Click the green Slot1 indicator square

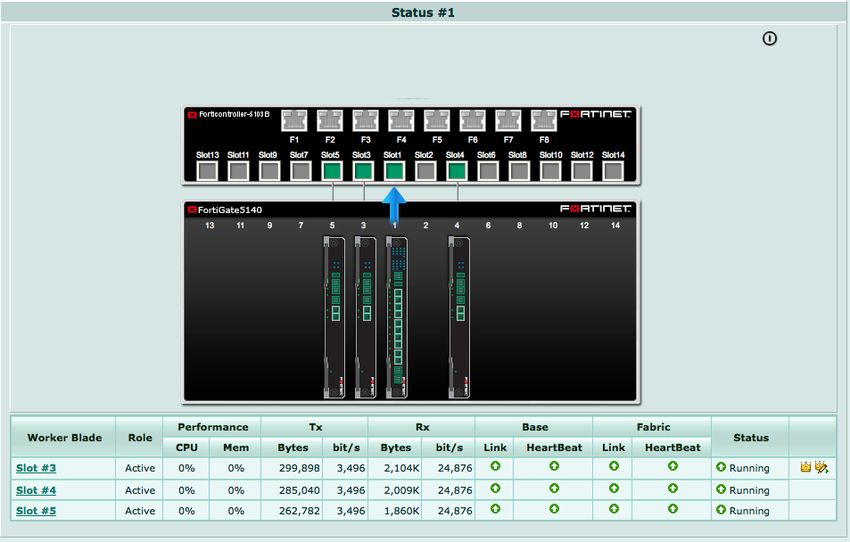tap(394, 171)
